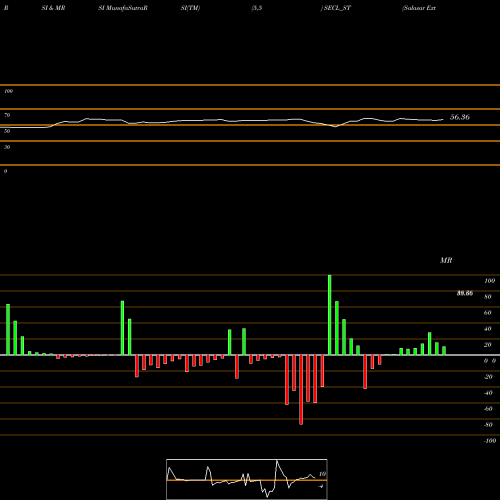
Task: Click the 'SI(TM)' header text
Action: (190, 8)
